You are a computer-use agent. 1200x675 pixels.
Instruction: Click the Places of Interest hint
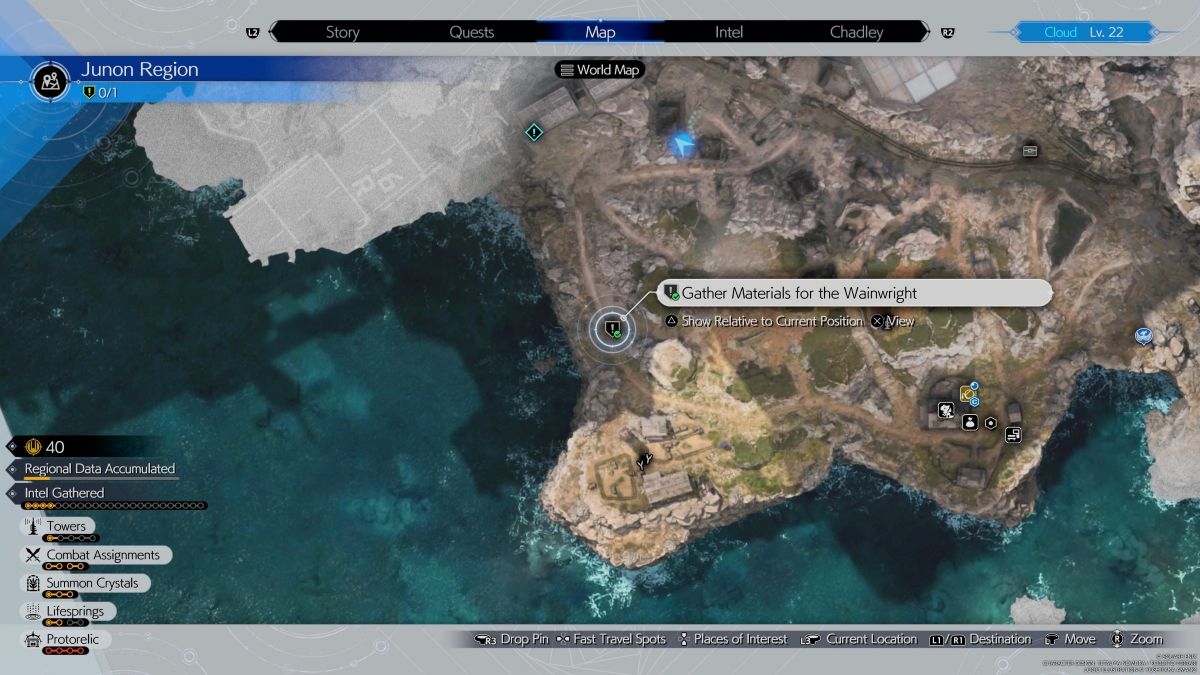(x=732, y=639)
